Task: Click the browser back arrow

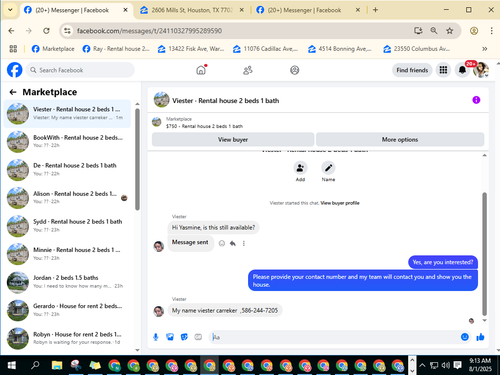Action: click(x=11, y=31)
